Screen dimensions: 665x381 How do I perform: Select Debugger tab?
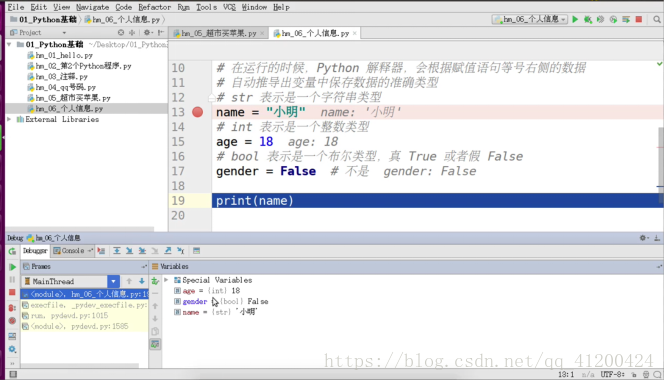pos(35,251)
